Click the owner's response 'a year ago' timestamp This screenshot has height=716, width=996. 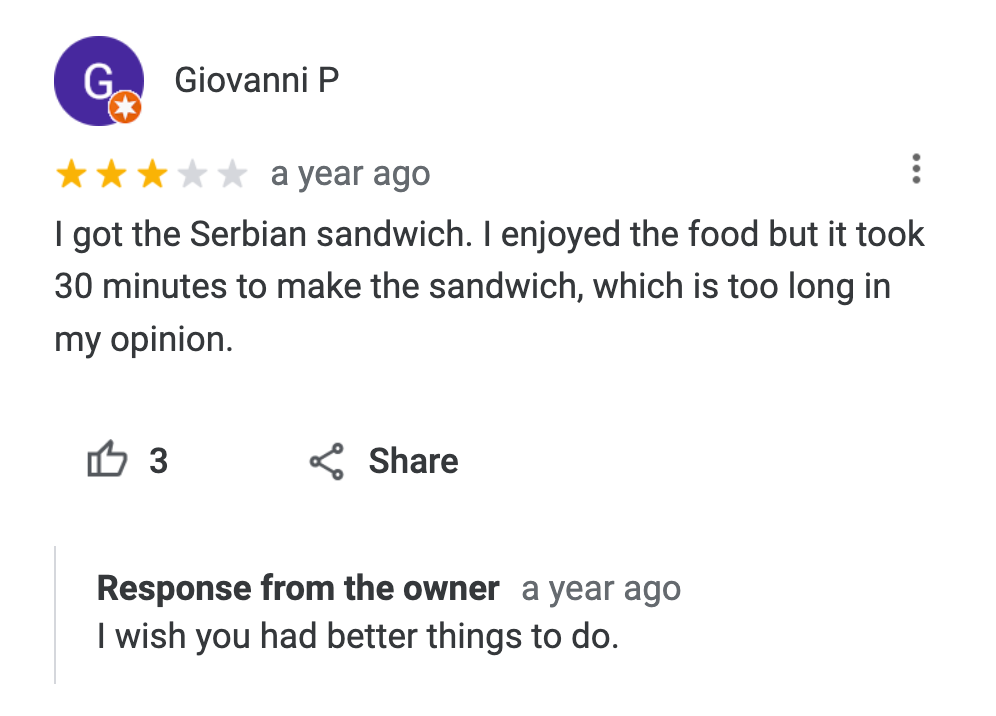click(x=601, y=589)
